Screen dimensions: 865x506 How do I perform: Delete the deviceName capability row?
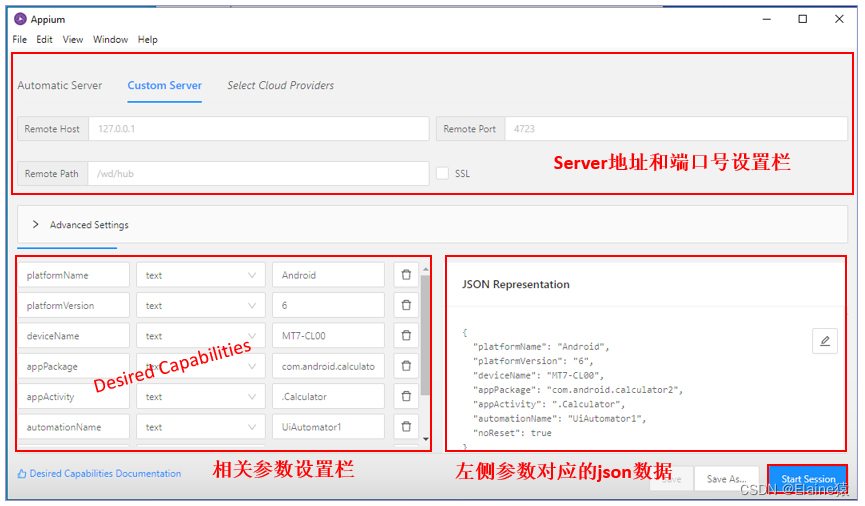click(406, 335)
